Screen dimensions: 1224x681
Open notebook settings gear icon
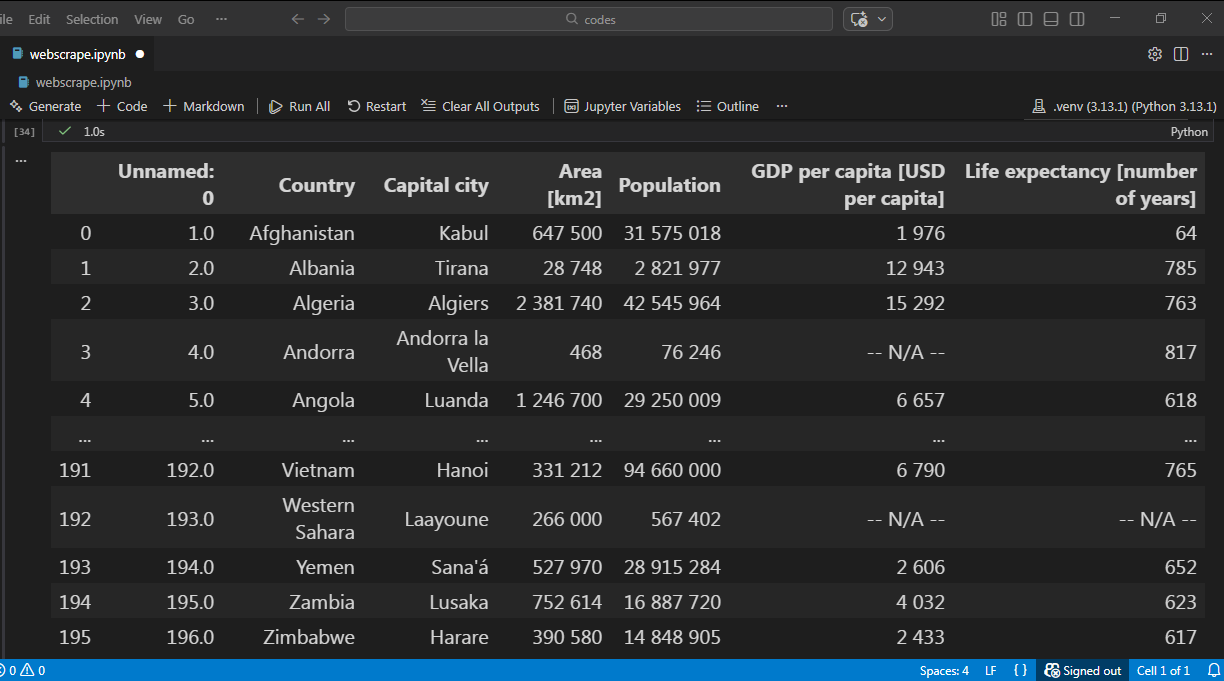pos(1155,54)
